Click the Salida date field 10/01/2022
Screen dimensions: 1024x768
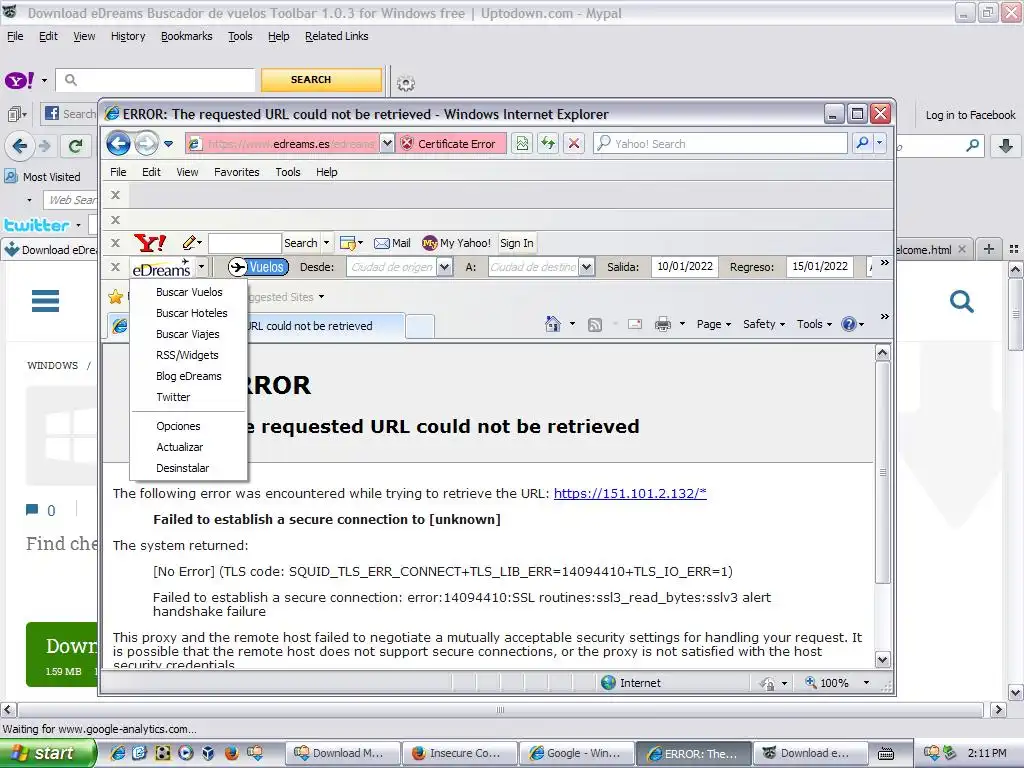click(684, 266)
